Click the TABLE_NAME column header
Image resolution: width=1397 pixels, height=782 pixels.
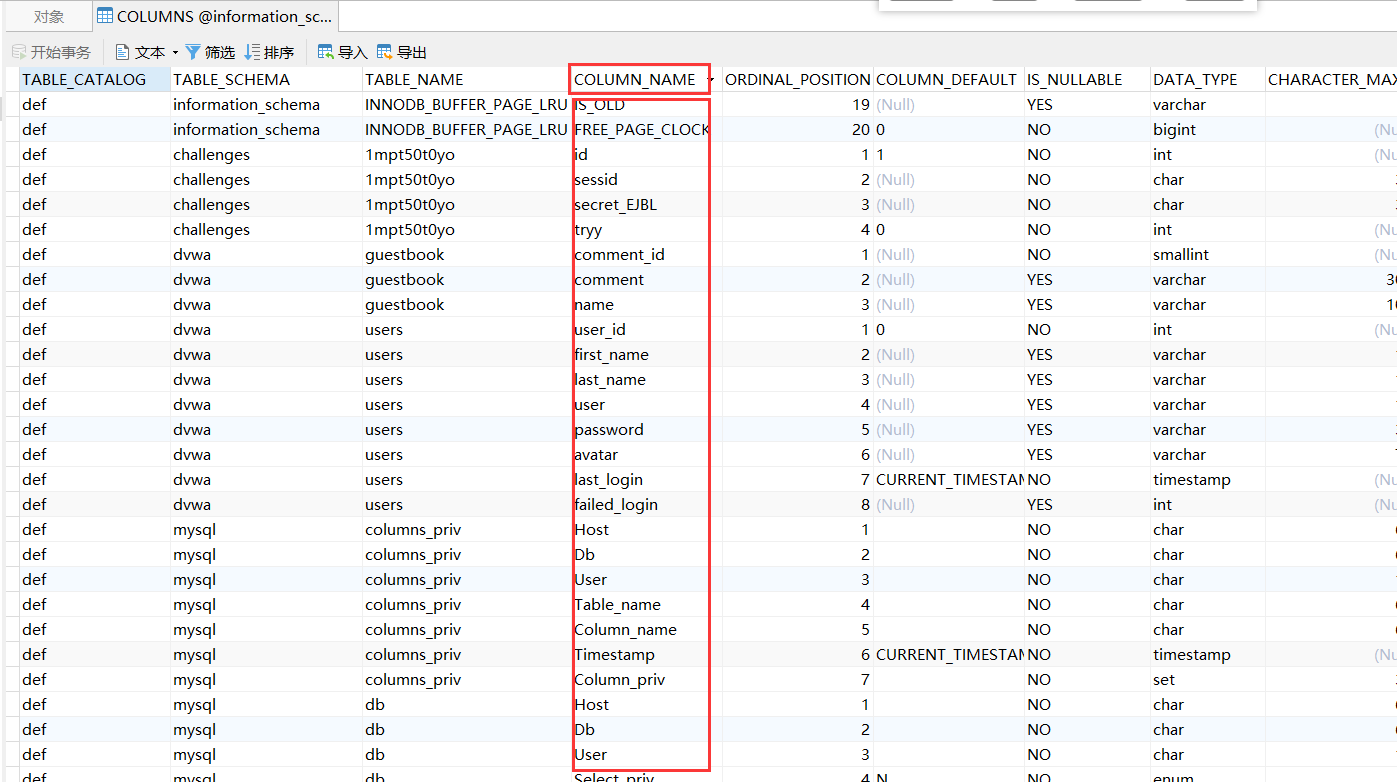(466, 80)
